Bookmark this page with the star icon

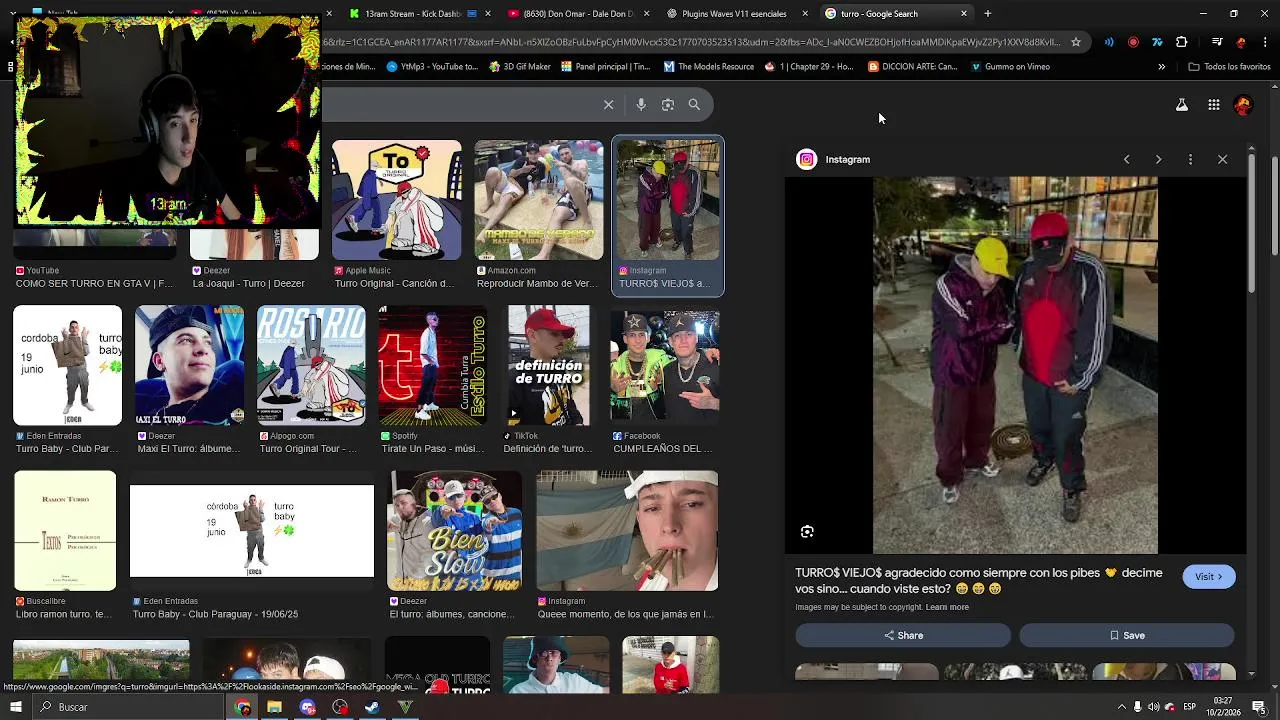pos(1076,42)
